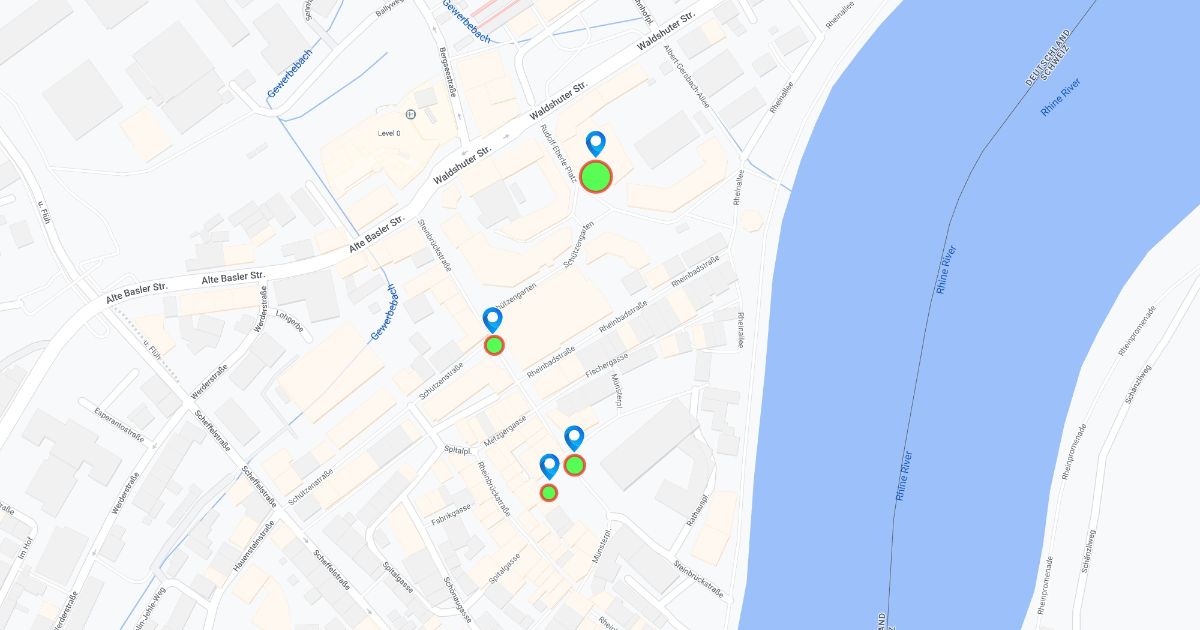
Task: Click the elevator icon above Level 0
Action: [x=411, y=114]
